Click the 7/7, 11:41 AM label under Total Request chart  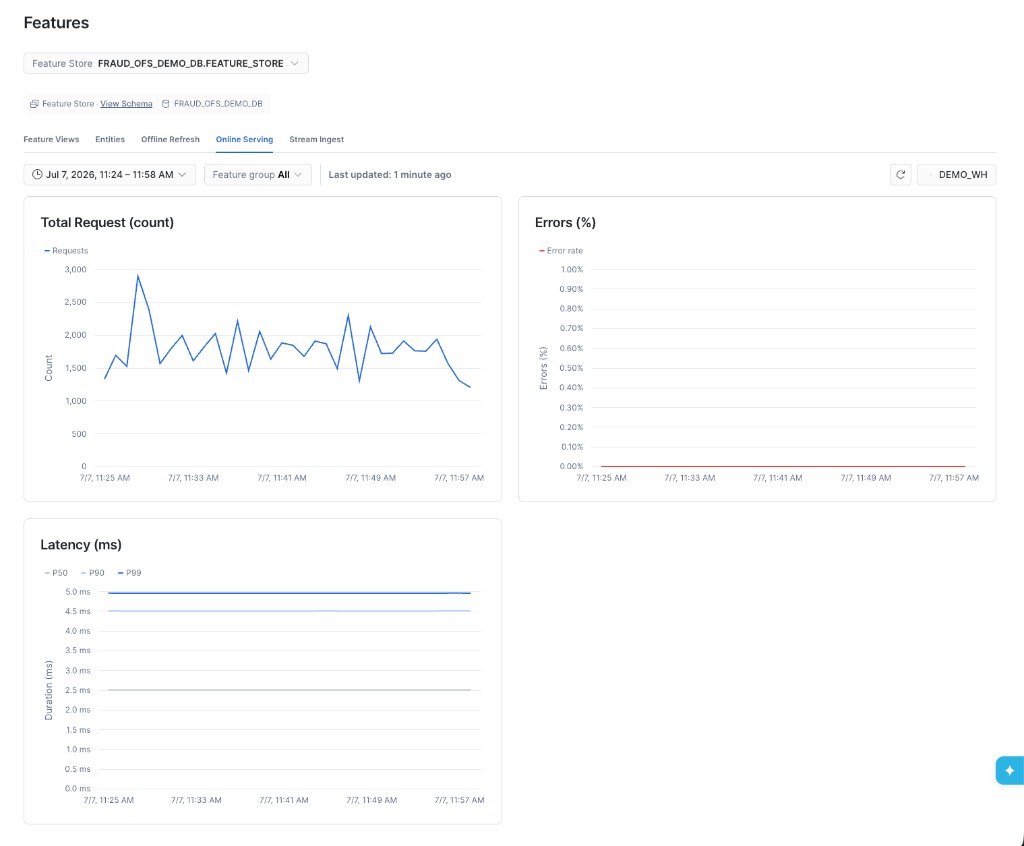coord(281,478)
